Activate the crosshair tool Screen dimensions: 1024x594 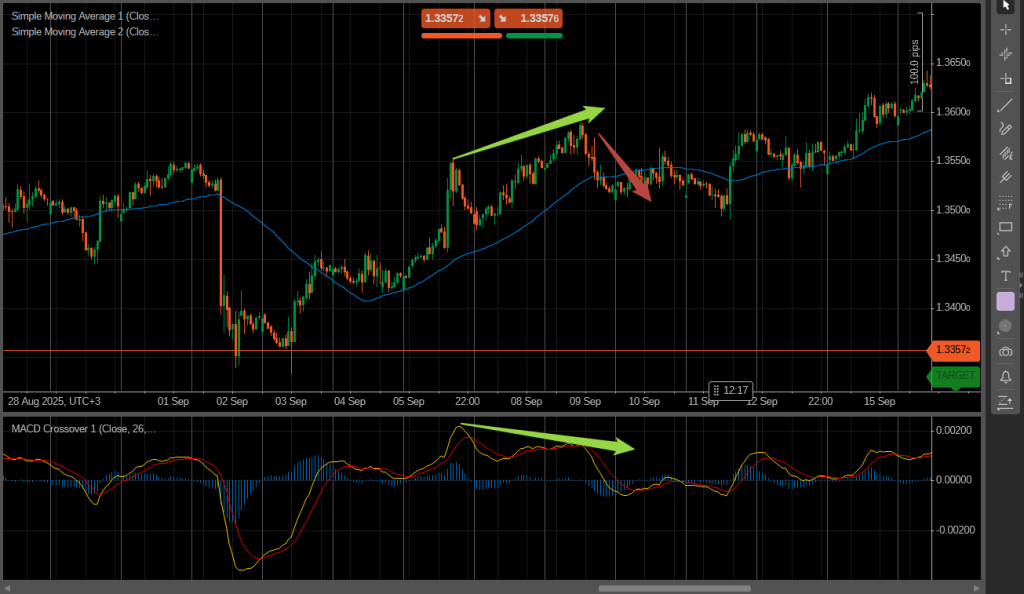coord(1005,30)
